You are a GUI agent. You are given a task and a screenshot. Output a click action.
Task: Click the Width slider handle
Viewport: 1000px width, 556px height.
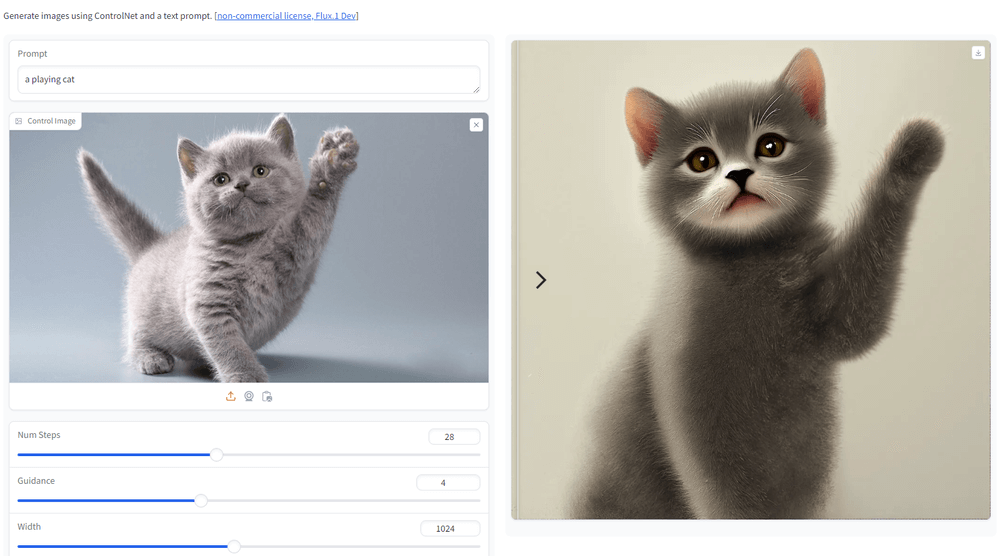[x=234, y=546]
